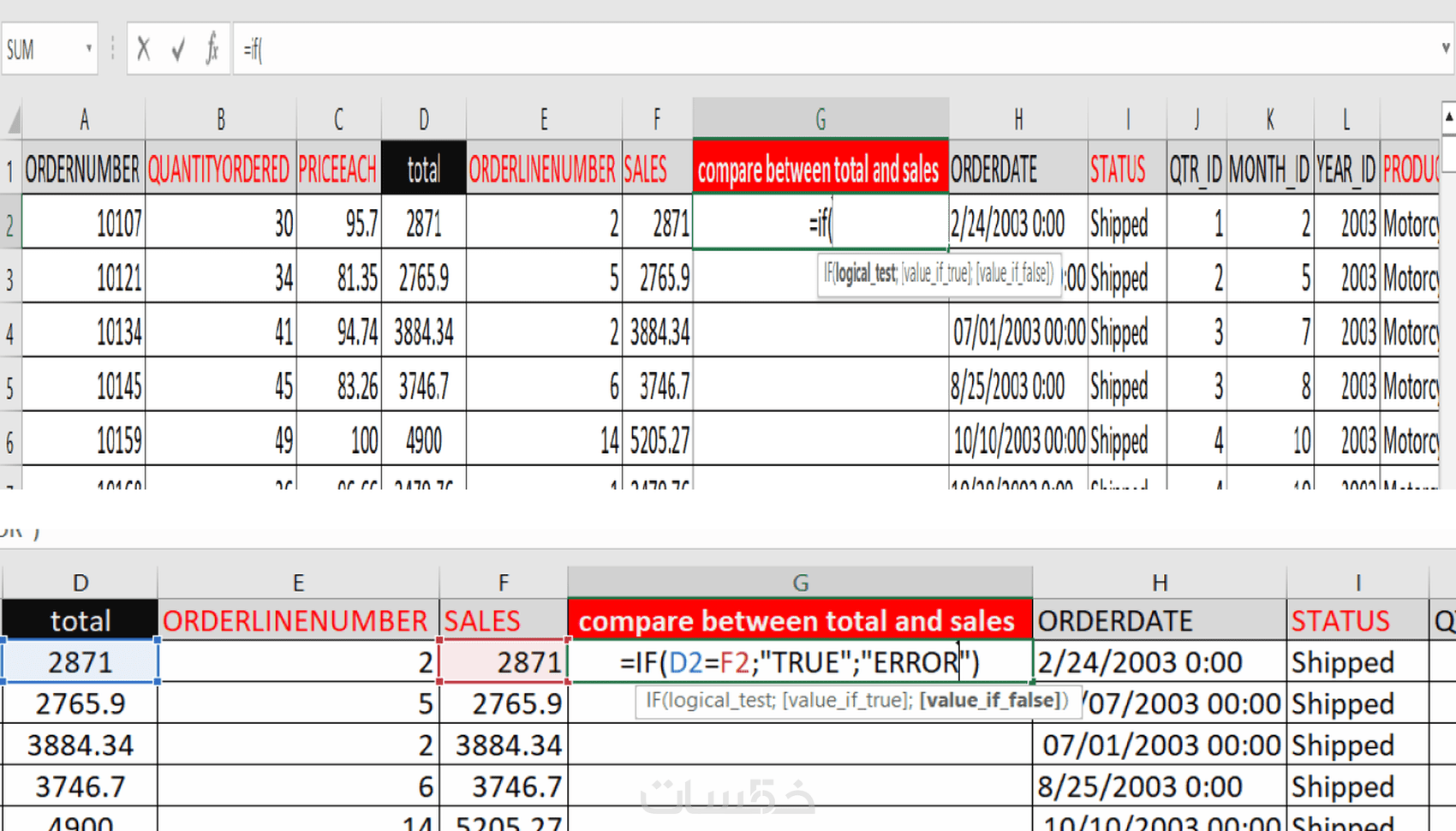Click the black total header cell
The width and height of the screenshot is (1456, 831).
click(x=424, y=168)
